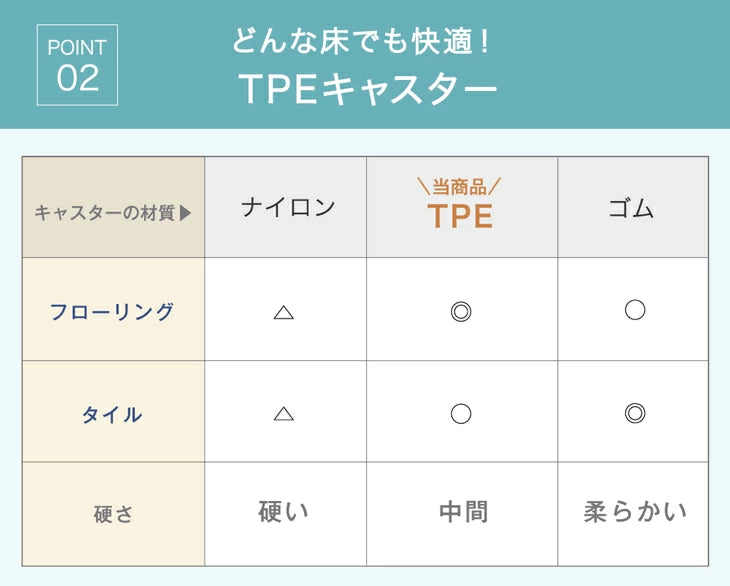The image size is (730, 586).
Task: Click the arrow beside キャスターの材質
Action: click(x=185, y=213)
